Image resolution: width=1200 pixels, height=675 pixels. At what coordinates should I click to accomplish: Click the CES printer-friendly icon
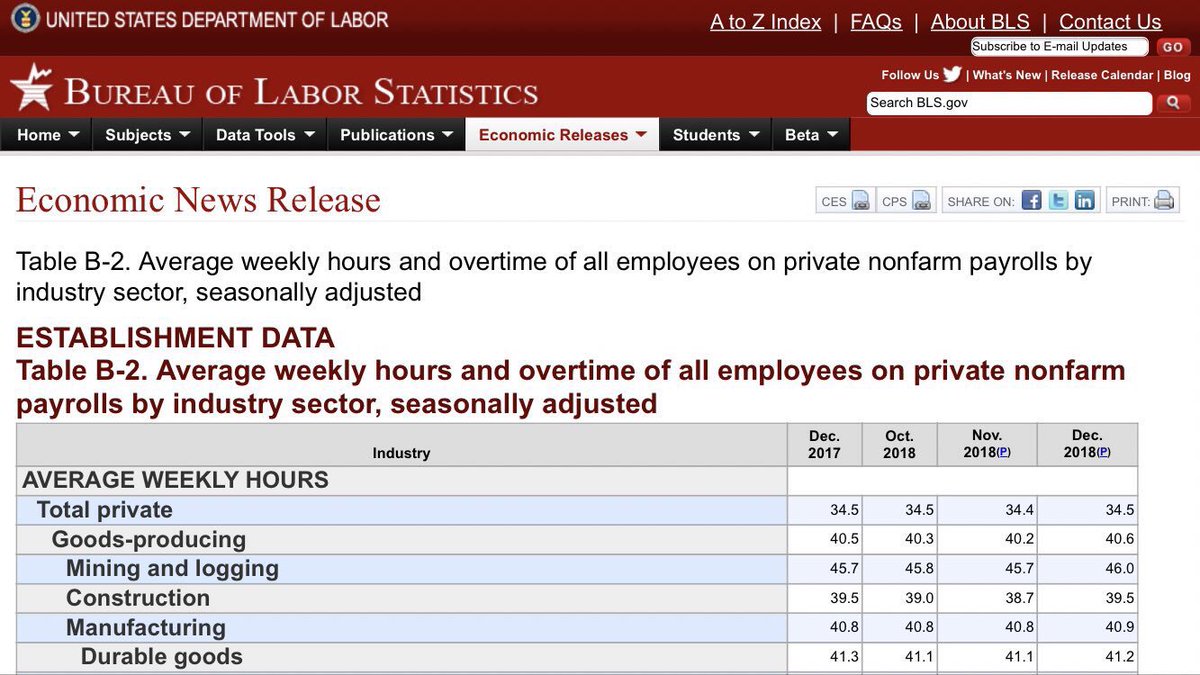pyautogui.click(x=862, y=201)
